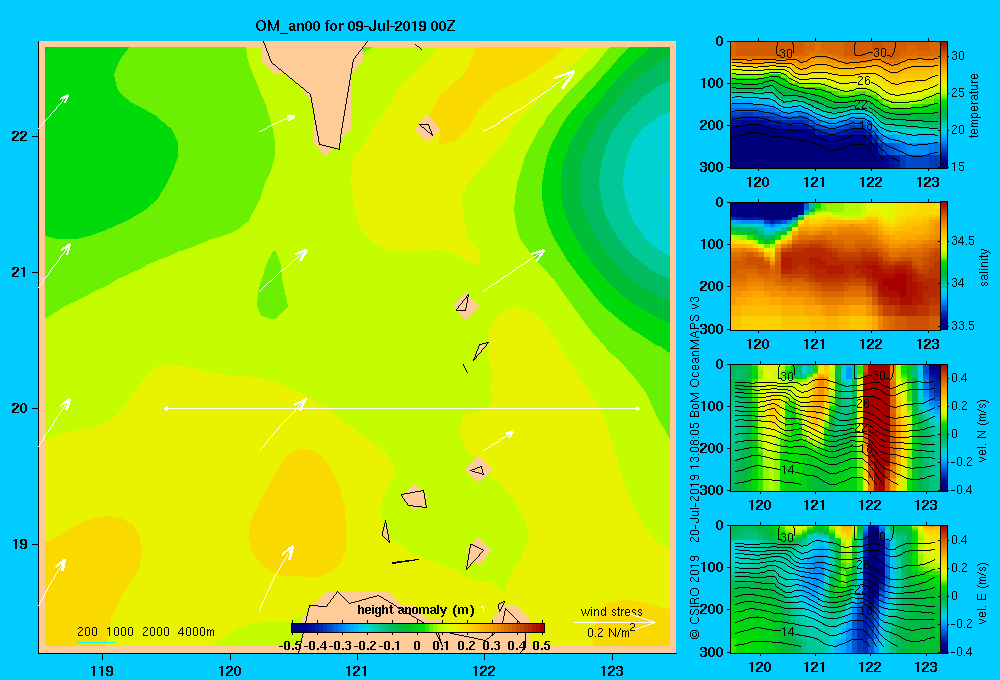1000x680 pixels.
Task: Click the '100' depth label on temperature panel
Action: tap(712, 84)
